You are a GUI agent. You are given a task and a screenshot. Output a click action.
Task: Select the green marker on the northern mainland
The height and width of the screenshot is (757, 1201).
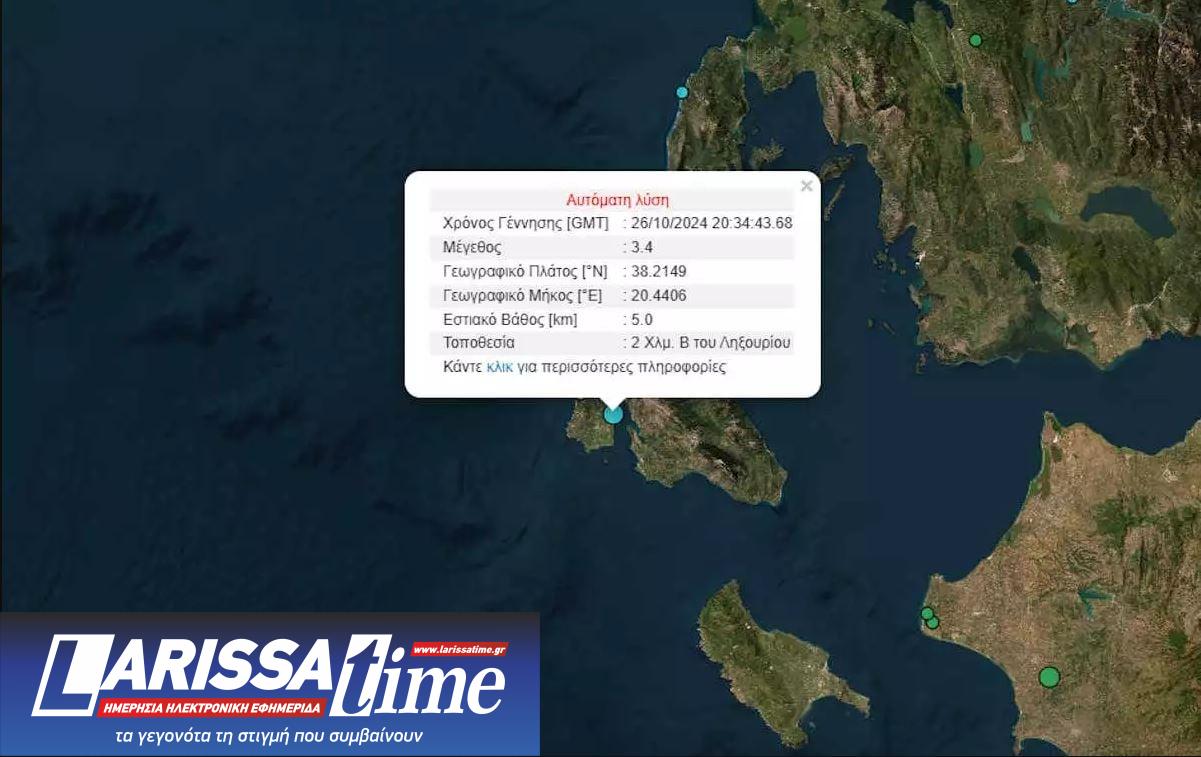click(976, 40)
